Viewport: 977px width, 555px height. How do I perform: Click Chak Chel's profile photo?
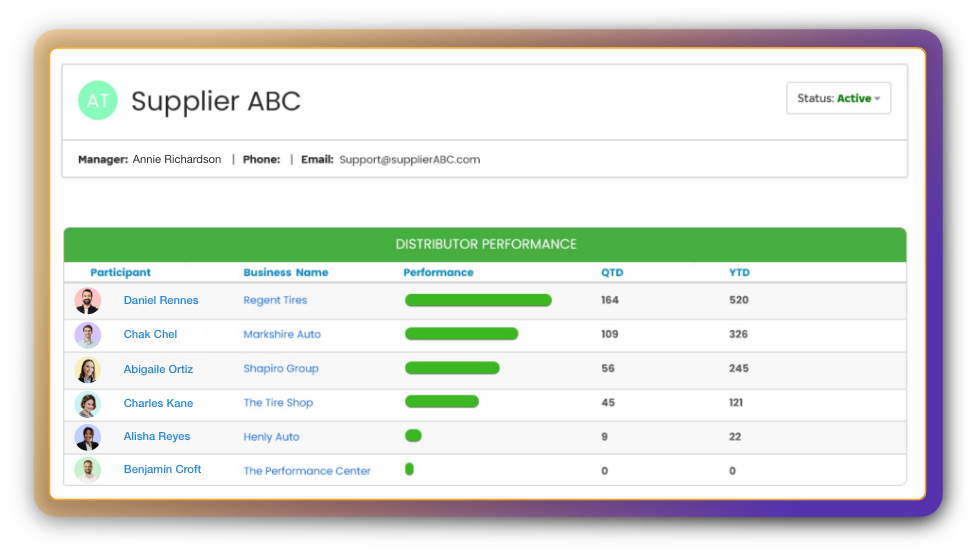pos(88,335)
